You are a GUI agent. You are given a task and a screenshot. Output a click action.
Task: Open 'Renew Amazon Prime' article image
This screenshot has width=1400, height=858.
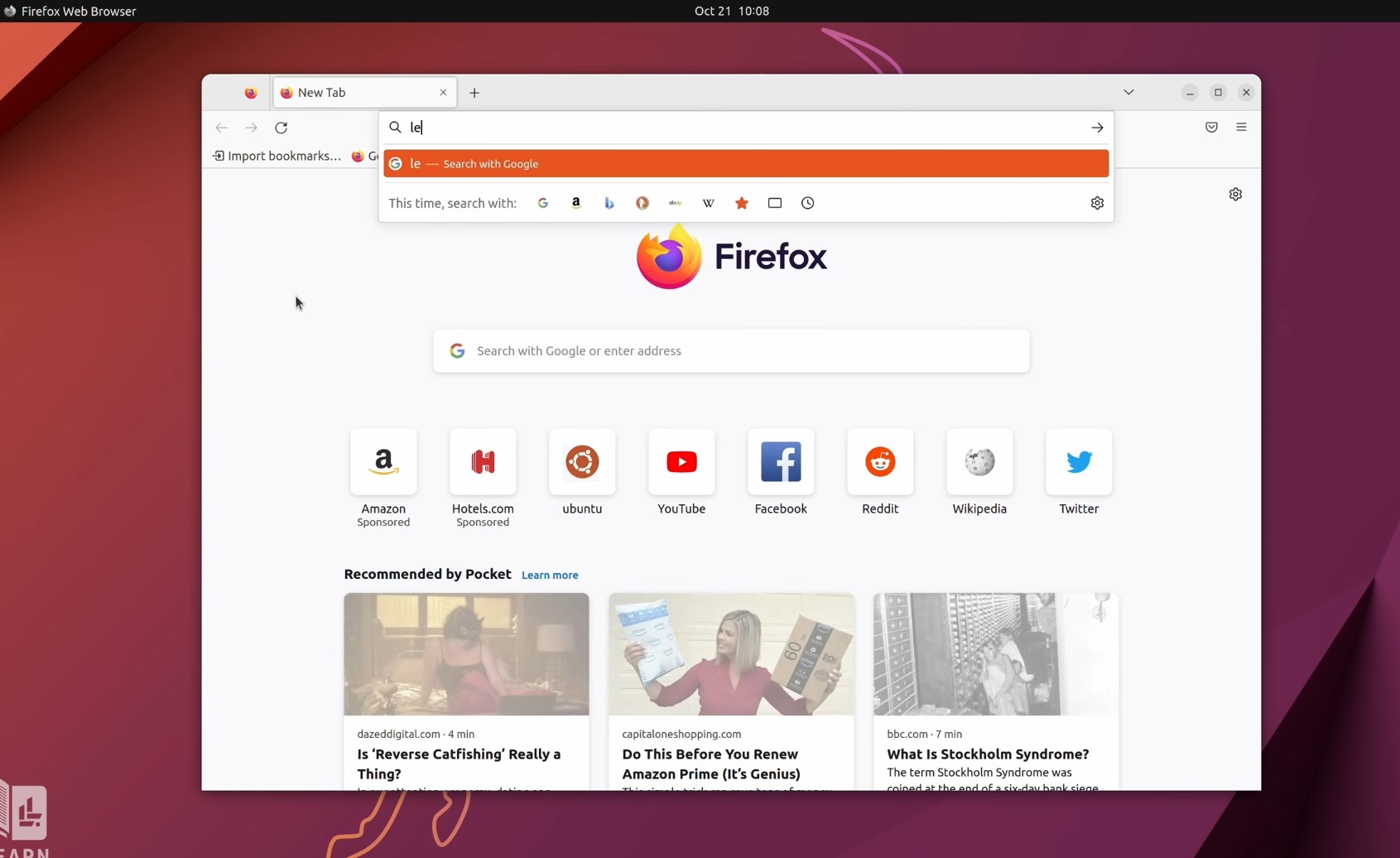[731, 654]
